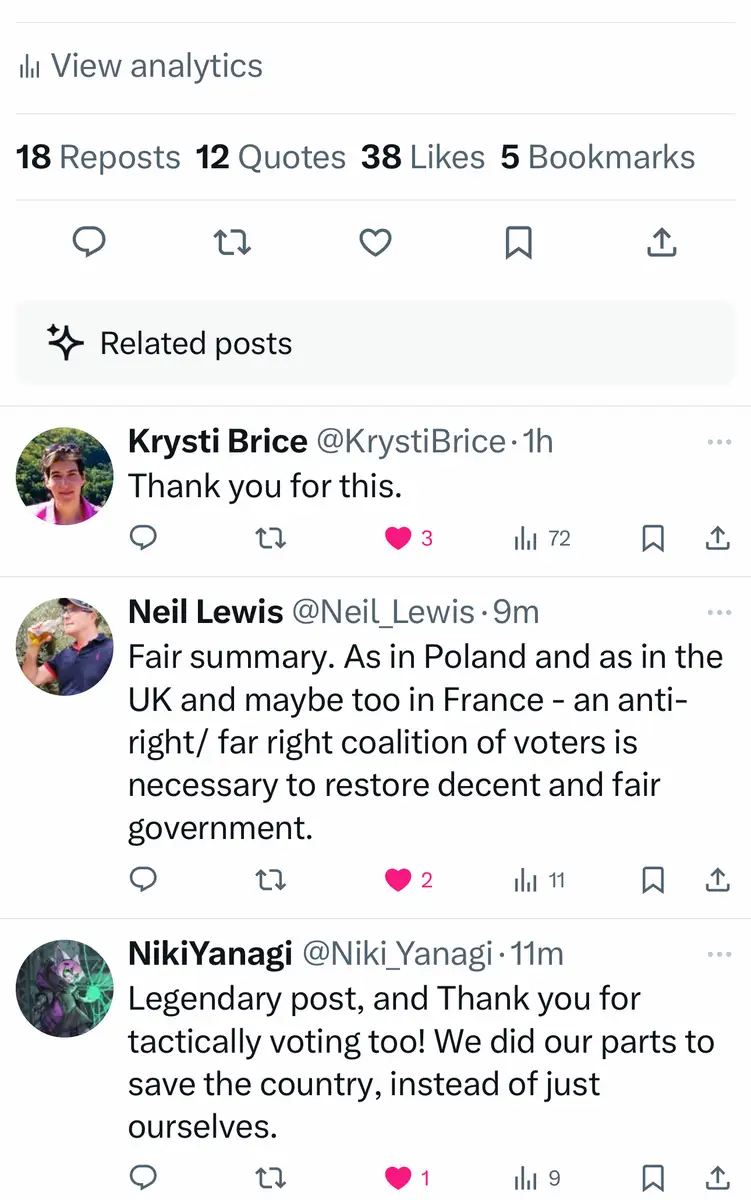The width and height of the screenshot is (751, 1200).
Task: View analytics icon on Krysti Brice's reply
Action: (x=526, y=539)
